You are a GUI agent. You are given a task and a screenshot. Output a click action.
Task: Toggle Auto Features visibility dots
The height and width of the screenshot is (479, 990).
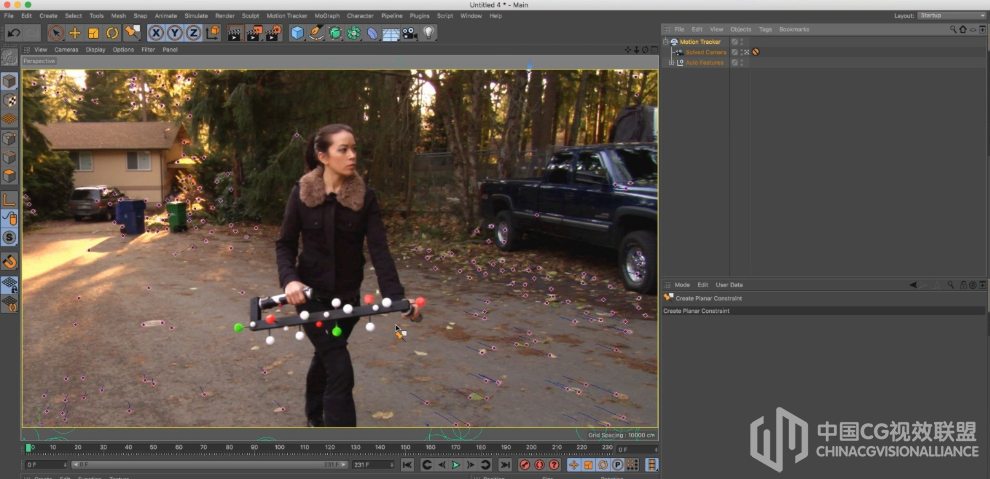pos(742,62)
